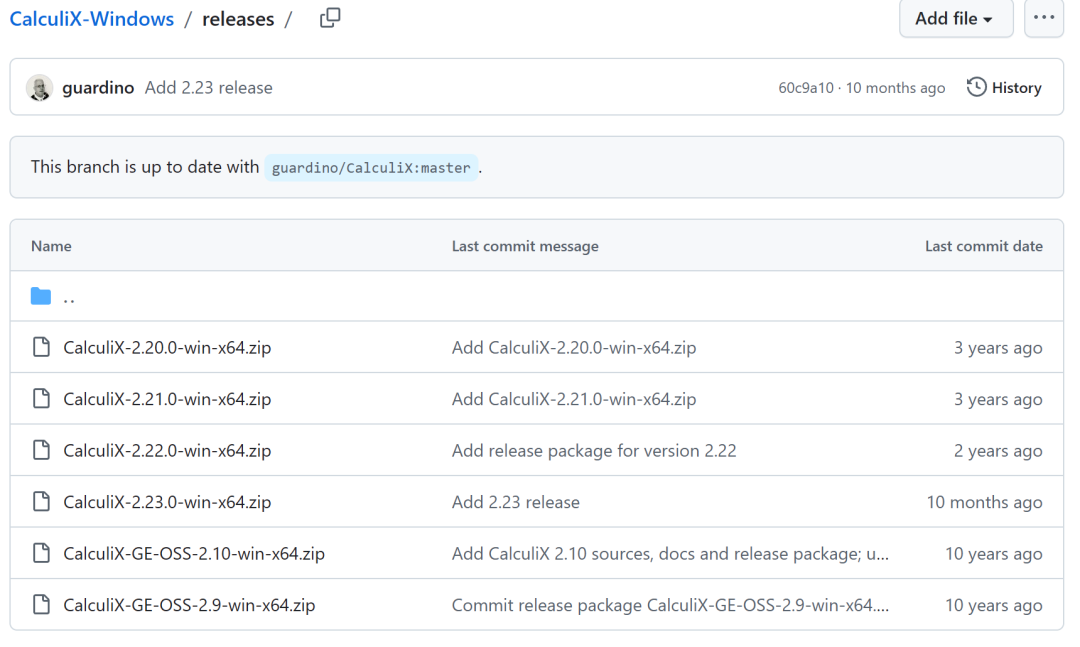
Task: Click the file icon beside CalculiX-GE-OSS-2.9-win-x64.zip
Action: pyautogui.click(x=41, y=604)
